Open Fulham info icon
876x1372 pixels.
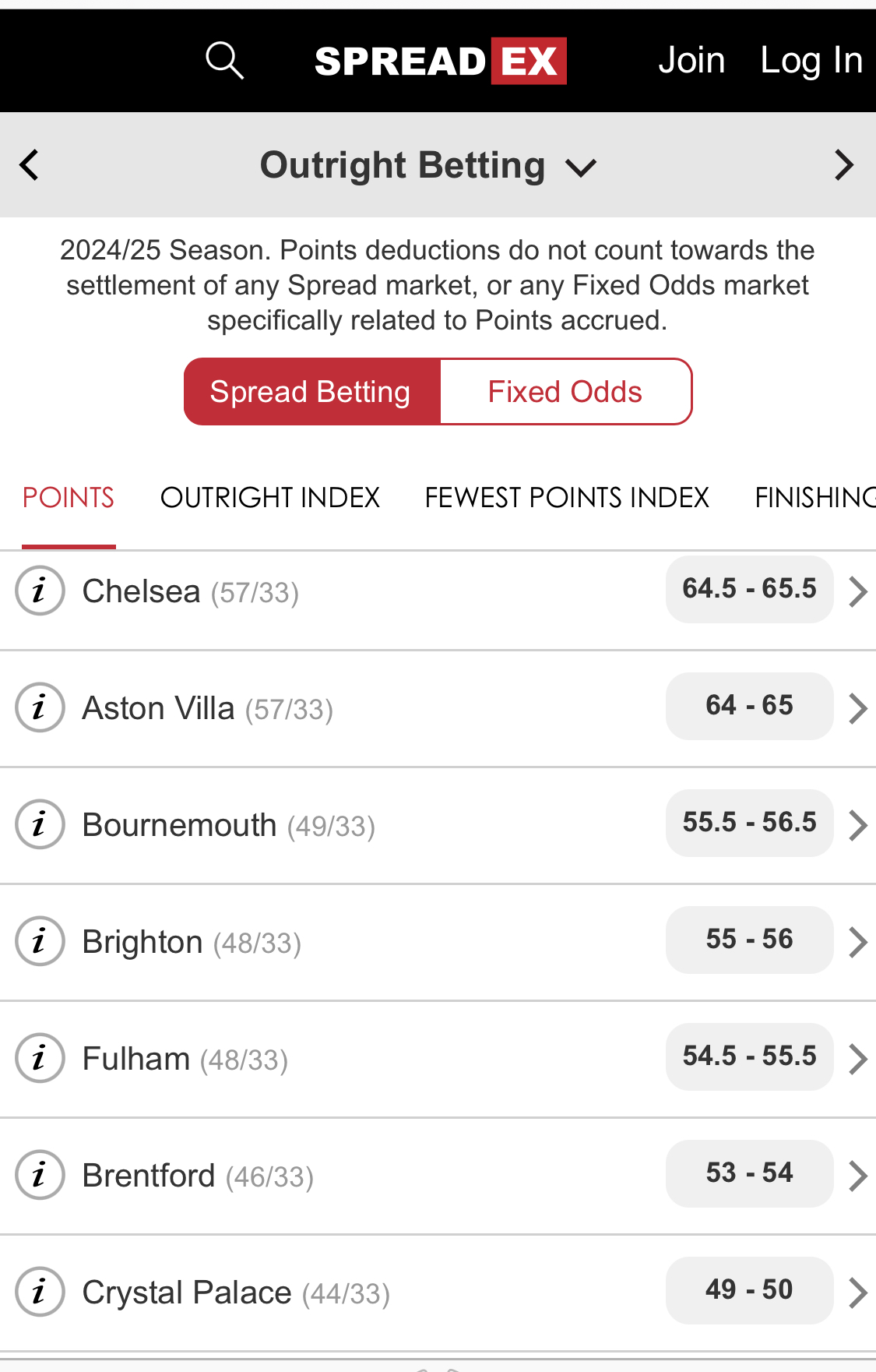click(x=40, y=1058)
